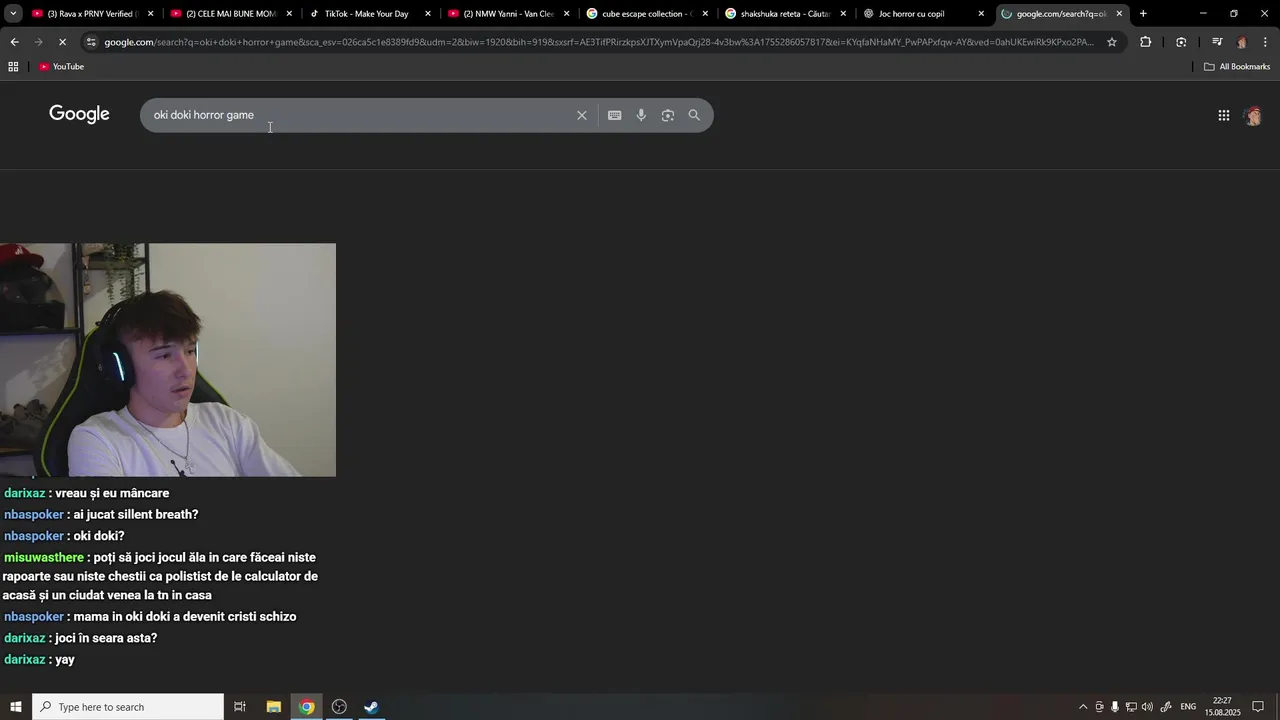This screenshot has height=720, width=1280.
Task: Open the Google account avatar
Action: click(1253, 115)
